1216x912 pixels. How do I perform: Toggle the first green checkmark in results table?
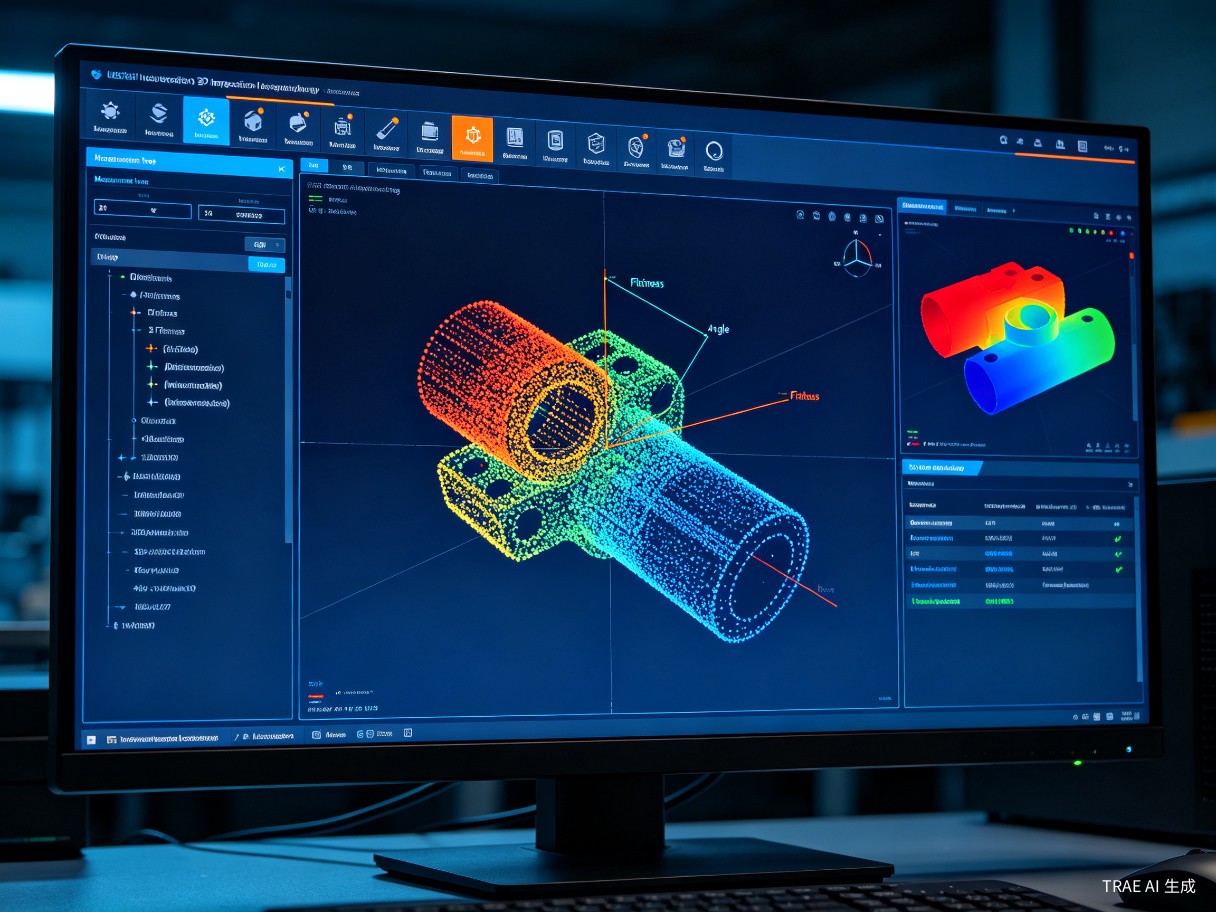pos(1117,539)
